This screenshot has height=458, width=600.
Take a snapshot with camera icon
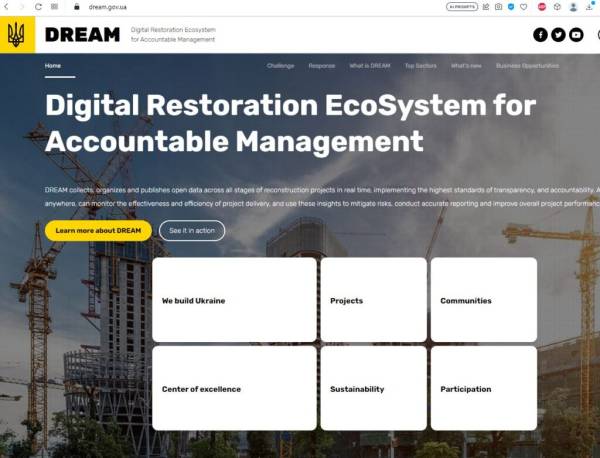tap(498, 7)
